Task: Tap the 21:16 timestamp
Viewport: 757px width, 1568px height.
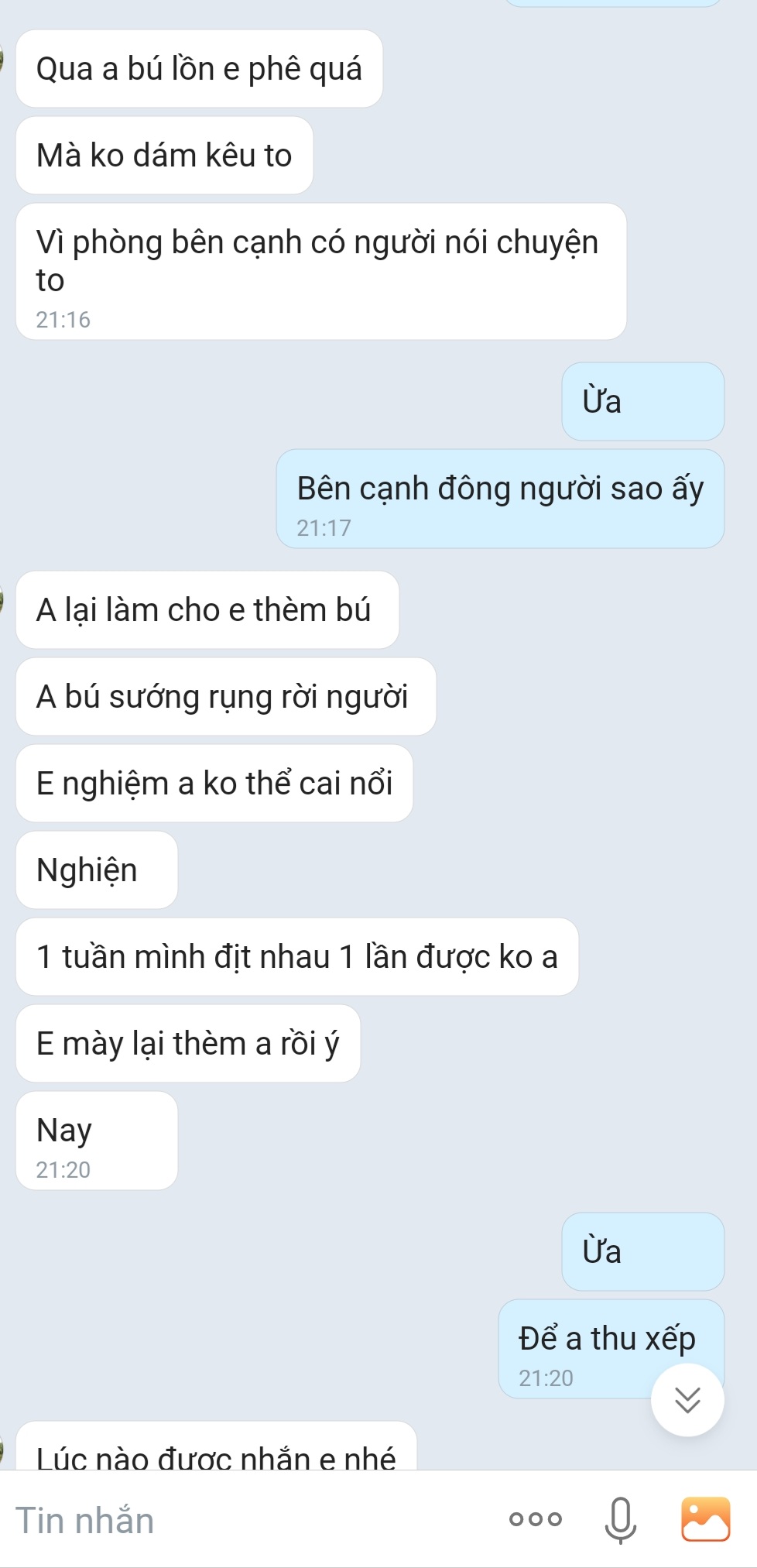Action: 63,320
